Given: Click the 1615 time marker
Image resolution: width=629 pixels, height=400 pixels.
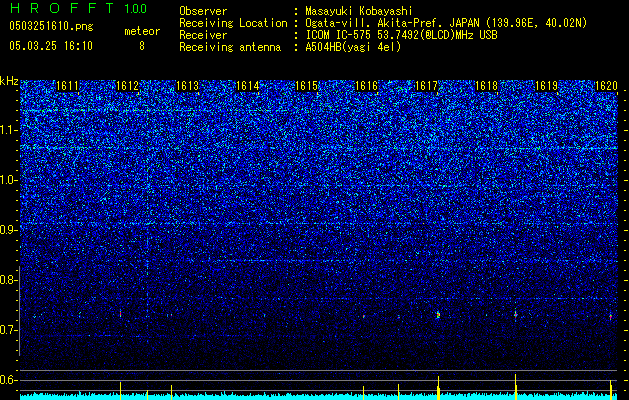Looking at the screenshot, I should point(307,86).
